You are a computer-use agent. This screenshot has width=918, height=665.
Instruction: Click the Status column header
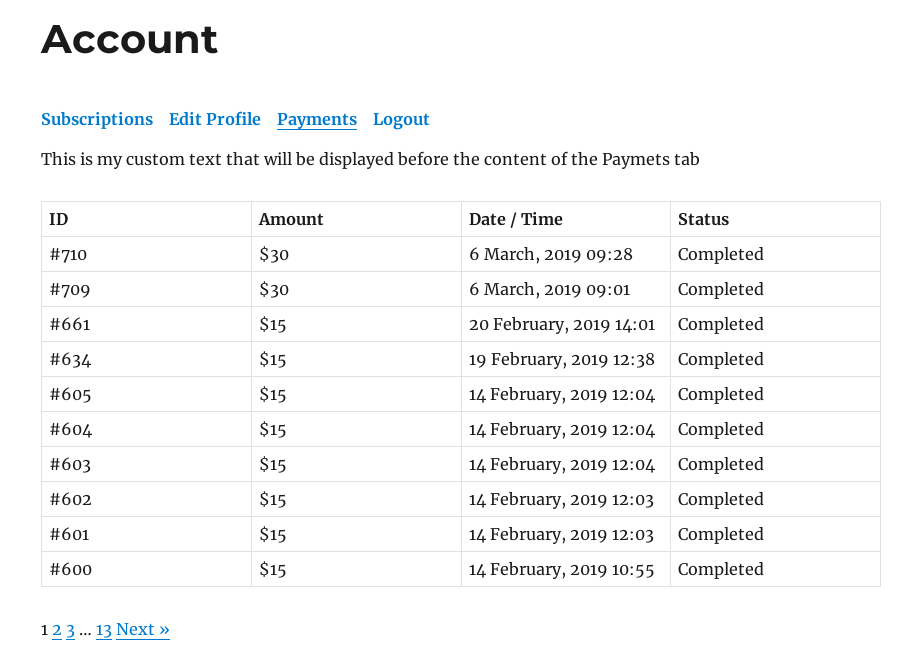(x=703, y=220)
